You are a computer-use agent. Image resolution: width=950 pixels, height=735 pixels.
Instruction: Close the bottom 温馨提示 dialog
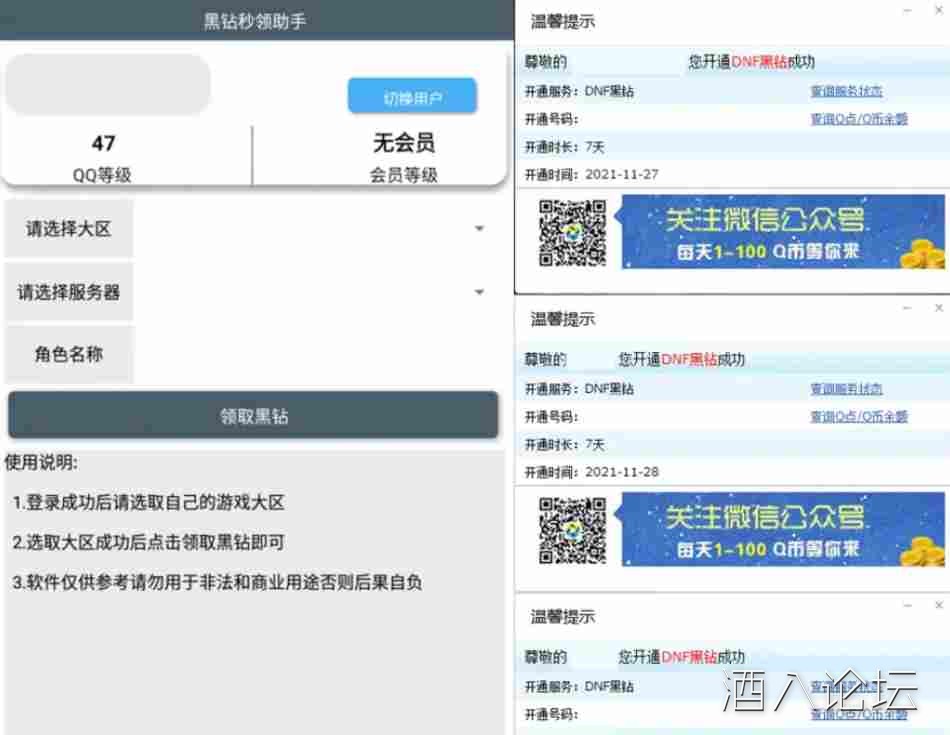(x=939, y=605)
